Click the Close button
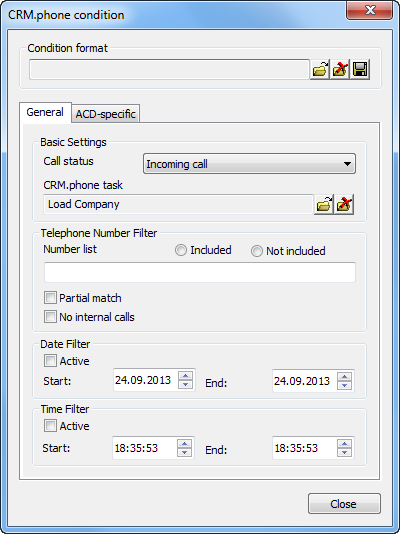Image resolution: width=400 pixels, height=534 pixels. [x=344, y=504]
